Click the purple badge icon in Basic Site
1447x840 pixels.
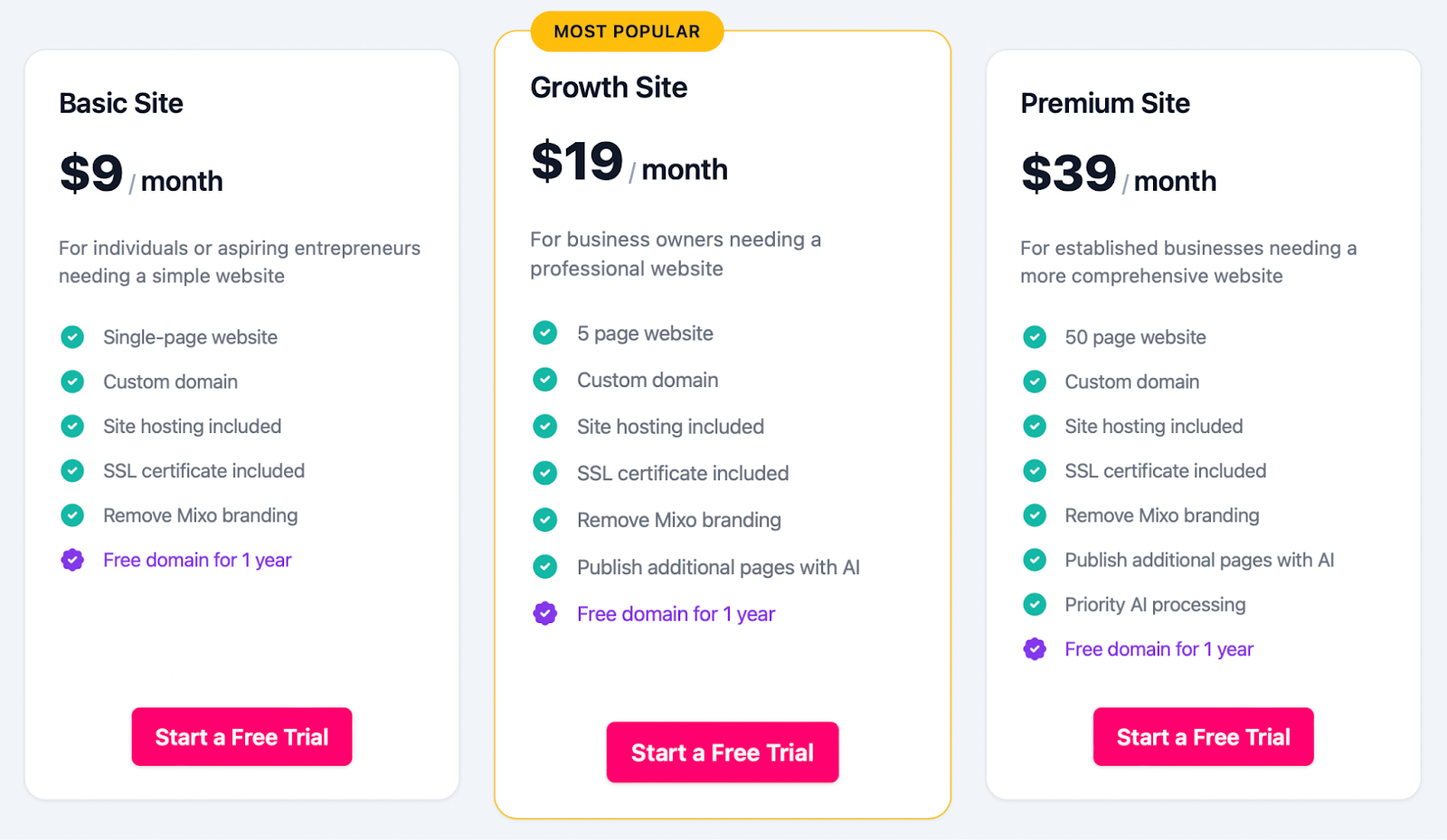click(x=72, y=560)
